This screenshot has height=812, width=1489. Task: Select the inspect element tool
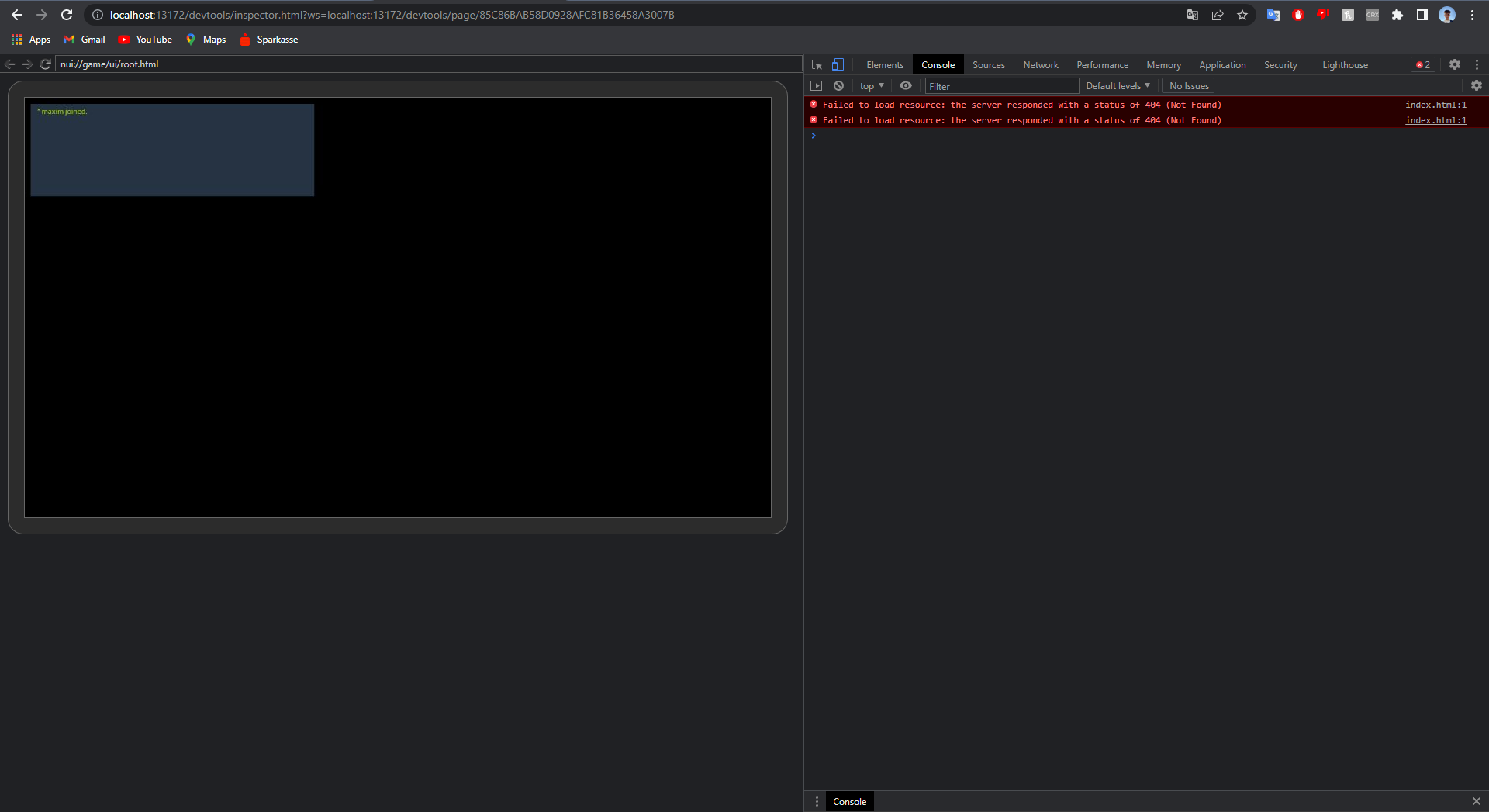(817, 64)
